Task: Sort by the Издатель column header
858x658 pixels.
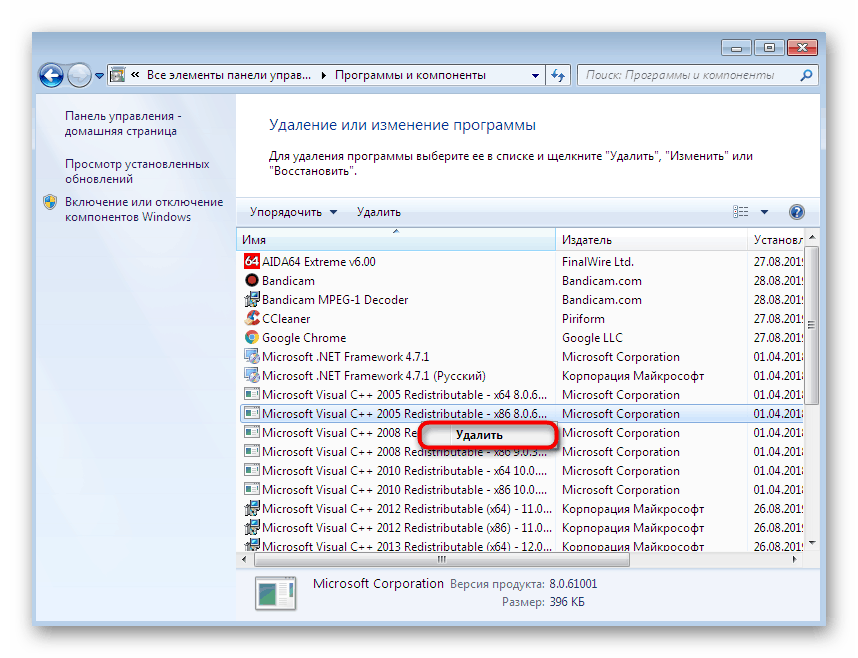Action: (x=651, y=240)
